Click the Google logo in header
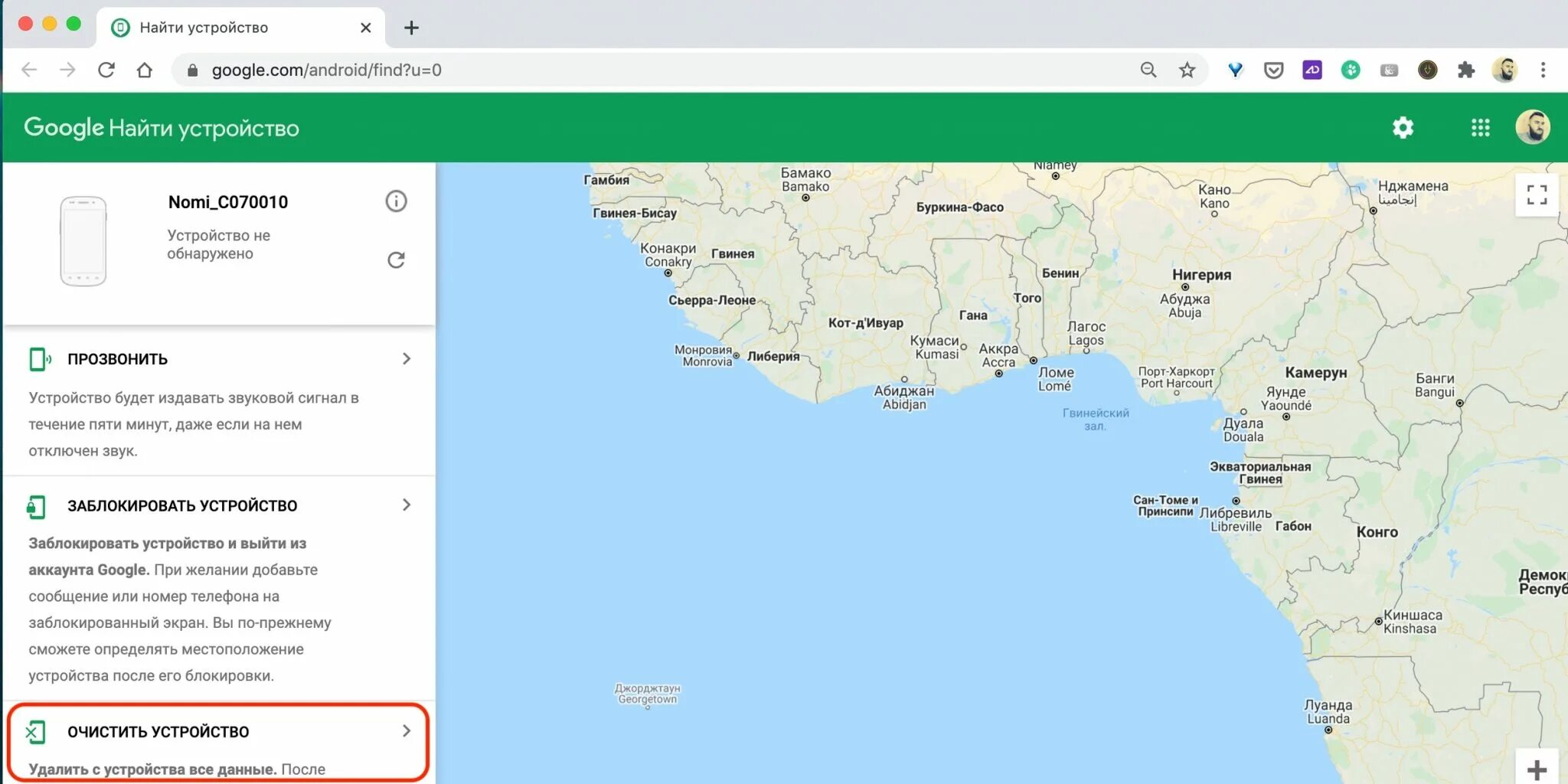Screen dimensions: 1568x784 [x=64, y=127]
